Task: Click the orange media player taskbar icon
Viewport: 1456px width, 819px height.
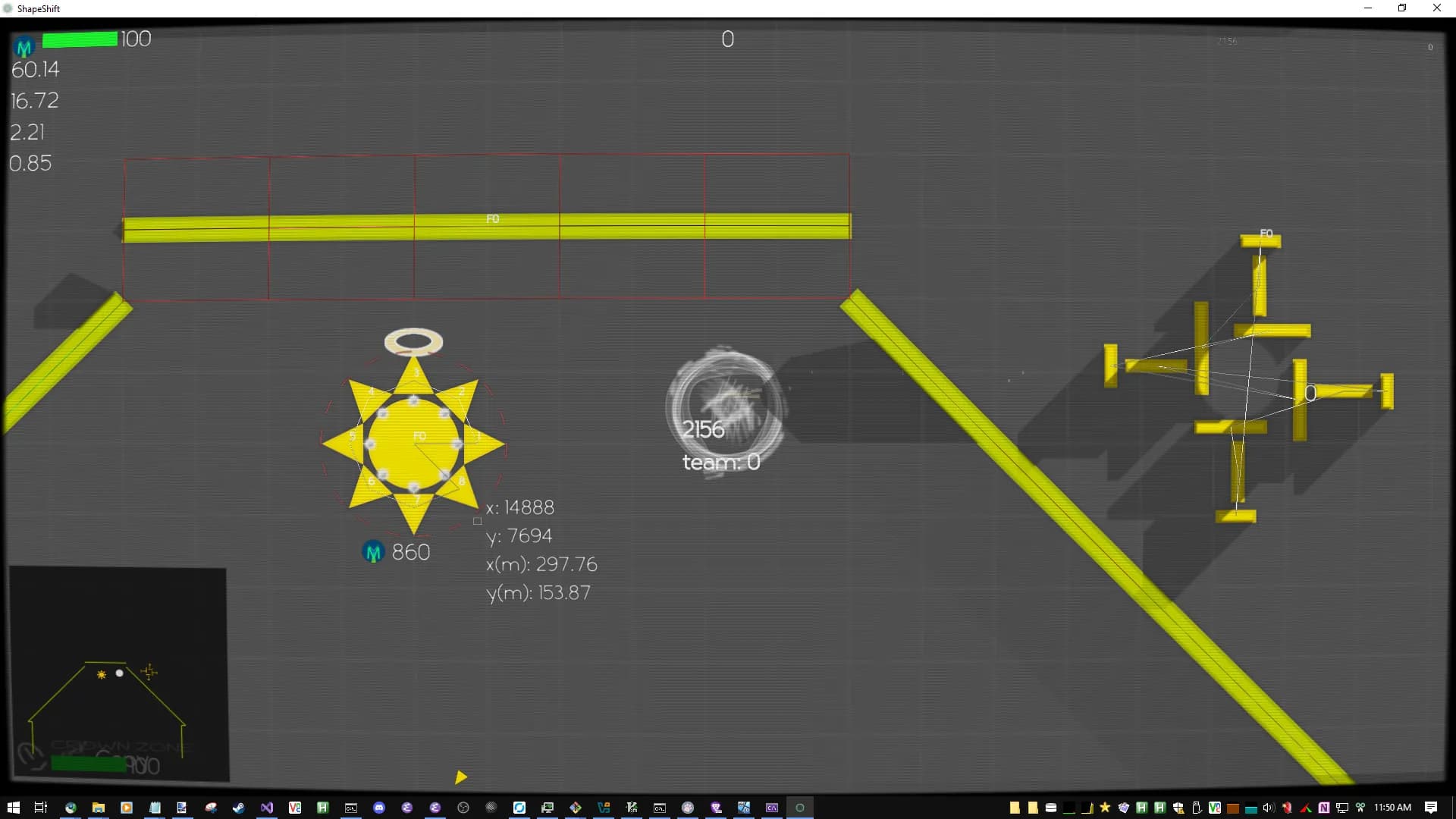Action: click(127, 808)
